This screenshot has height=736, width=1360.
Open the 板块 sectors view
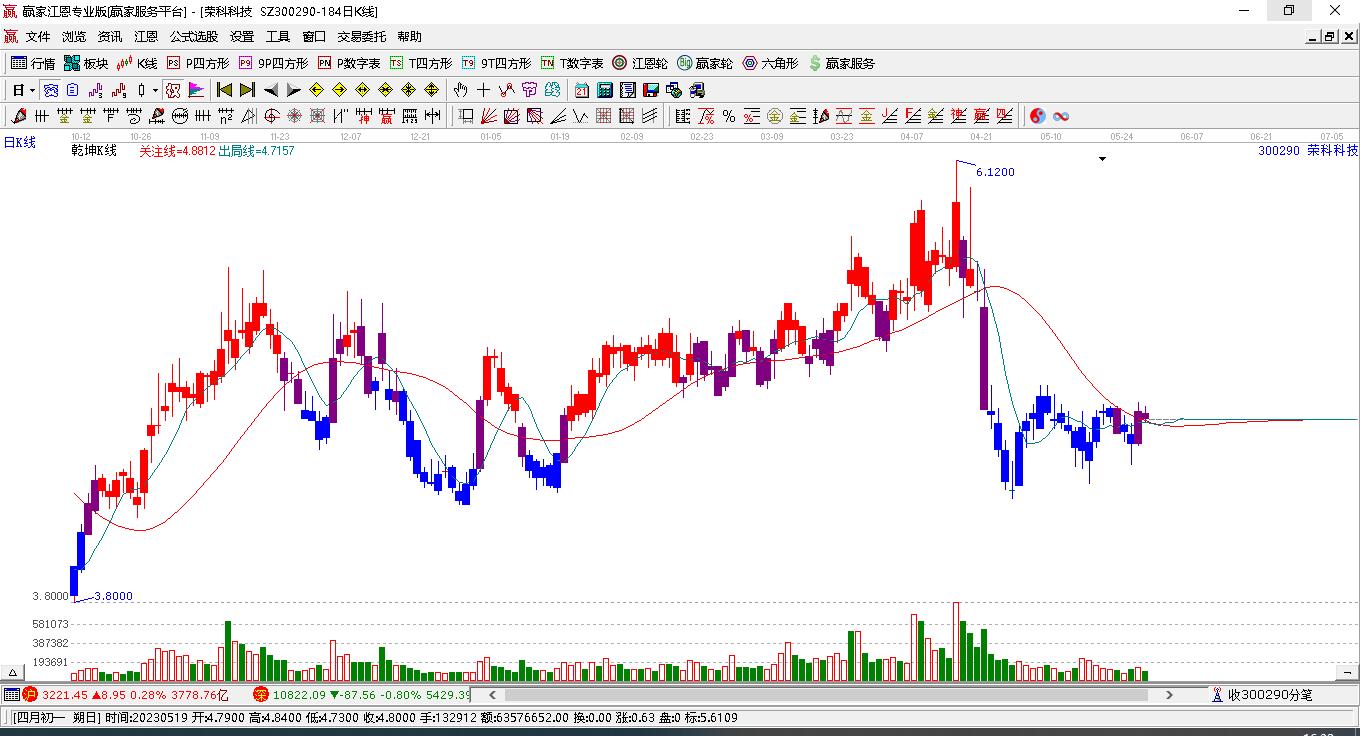click(86, 63)
